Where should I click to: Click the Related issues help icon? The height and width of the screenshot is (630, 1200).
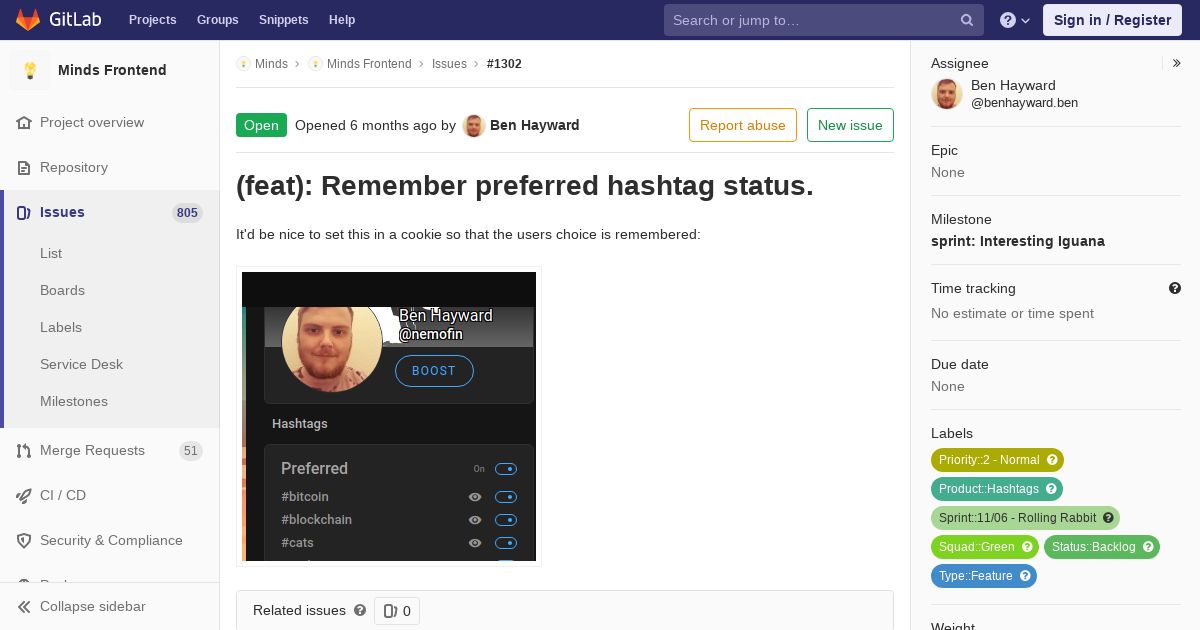(360, 610)
